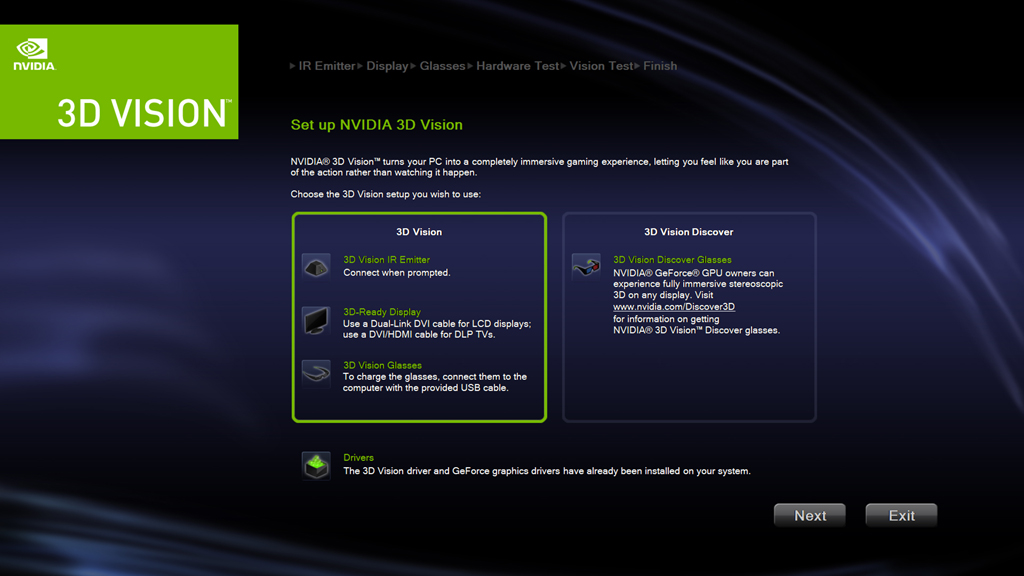Go to the IR Emitter step
Viewport: 1024px width, 576px height.
327,66
